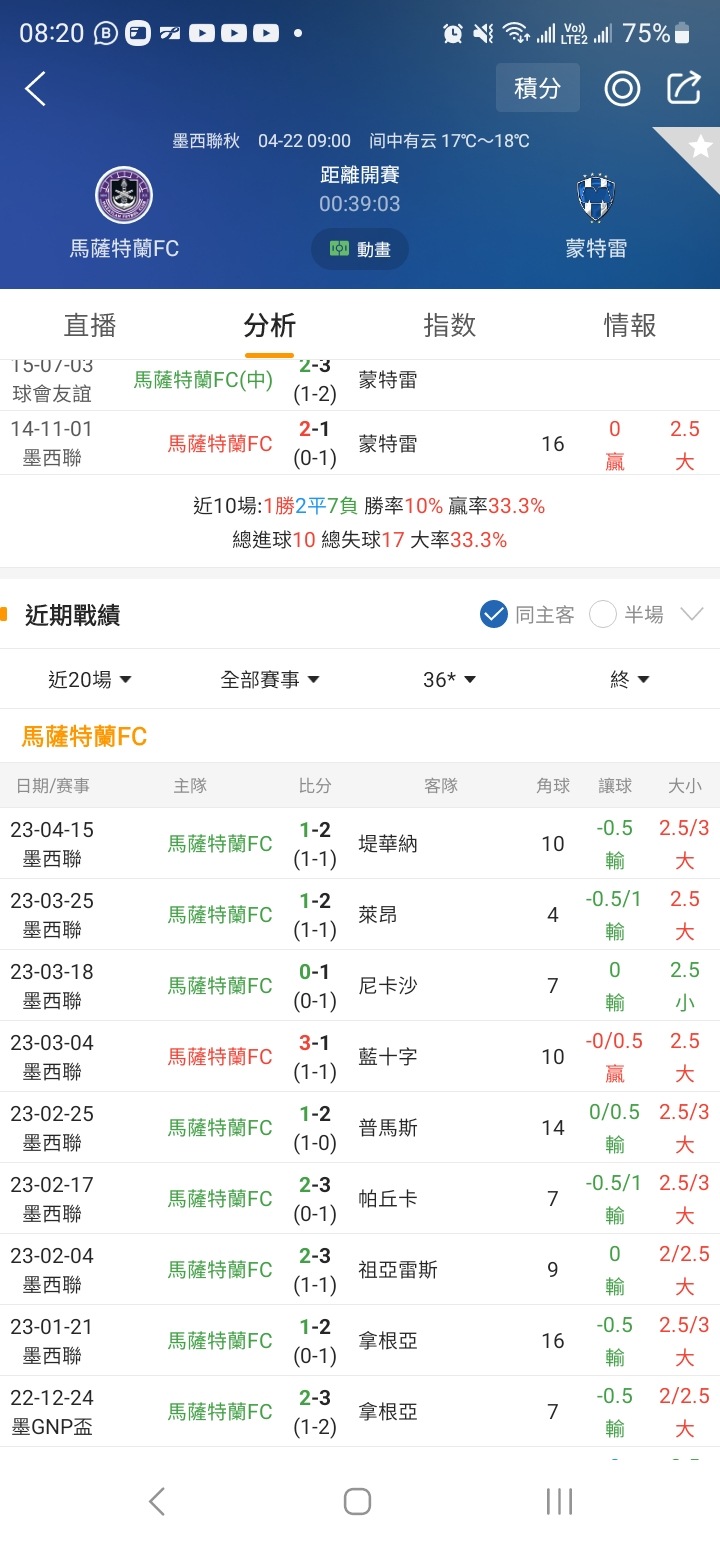Viewport: 720px width, 1544px height.
Task: Uncheck the 同主客 checkbox
Action: tap(494, 614)
